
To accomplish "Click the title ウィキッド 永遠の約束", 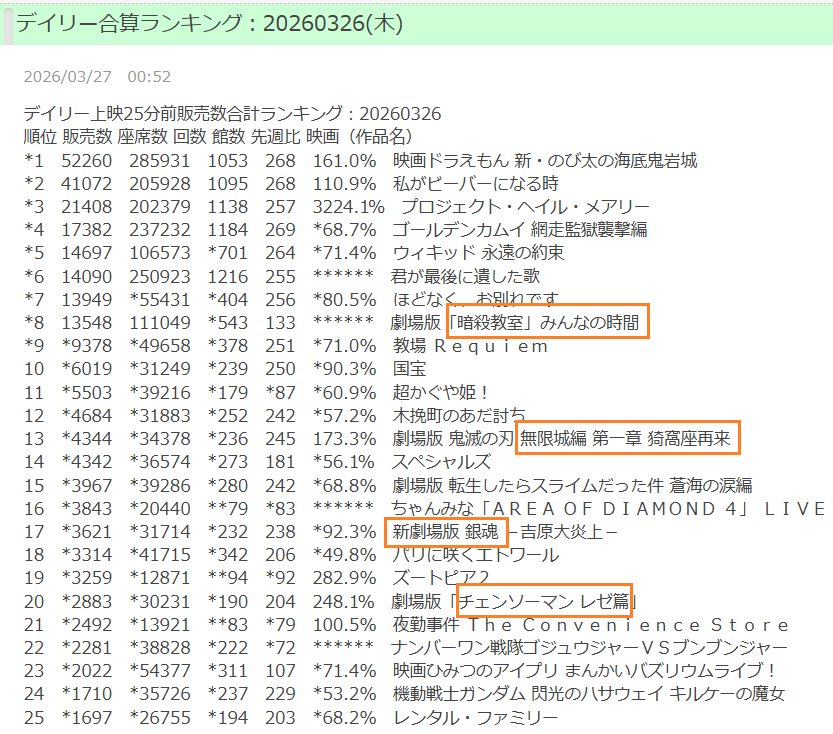I will pos(478,252).
